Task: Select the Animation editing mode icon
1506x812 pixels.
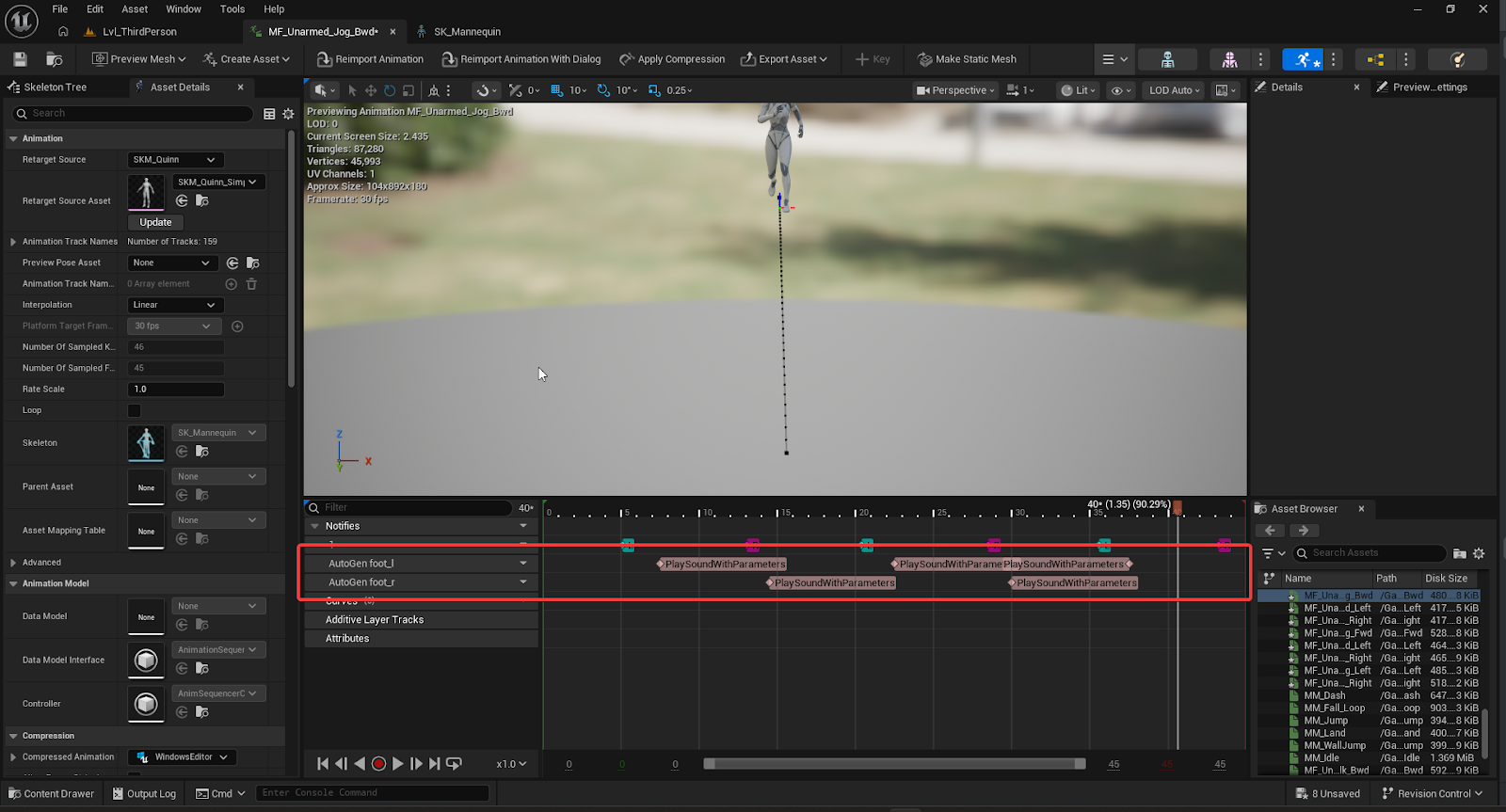Action: 1303,59
